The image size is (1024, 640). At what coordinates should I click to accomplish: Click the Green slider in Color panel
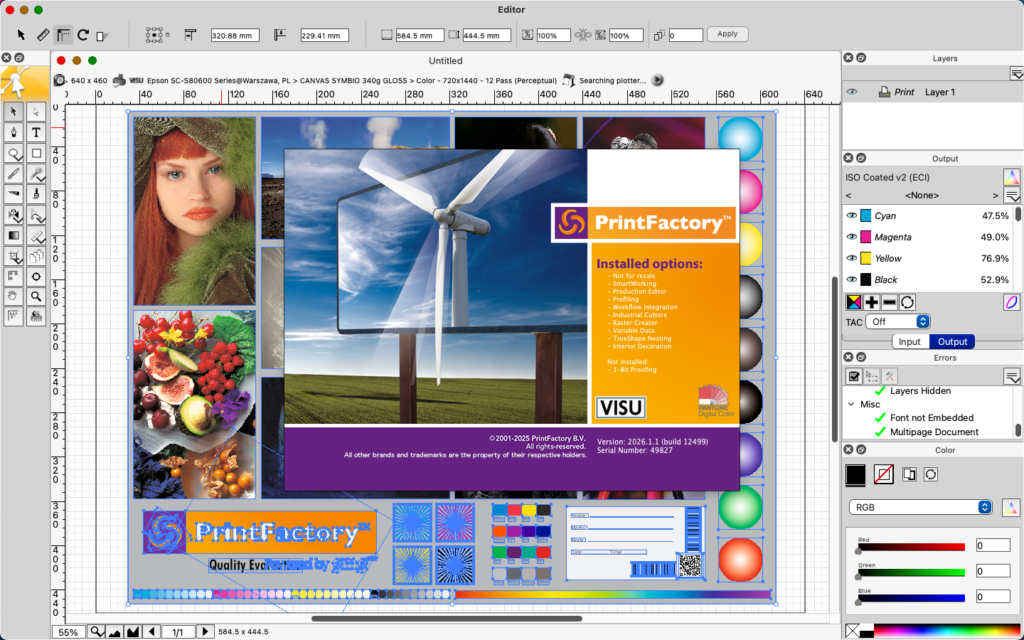click(911, 573)
